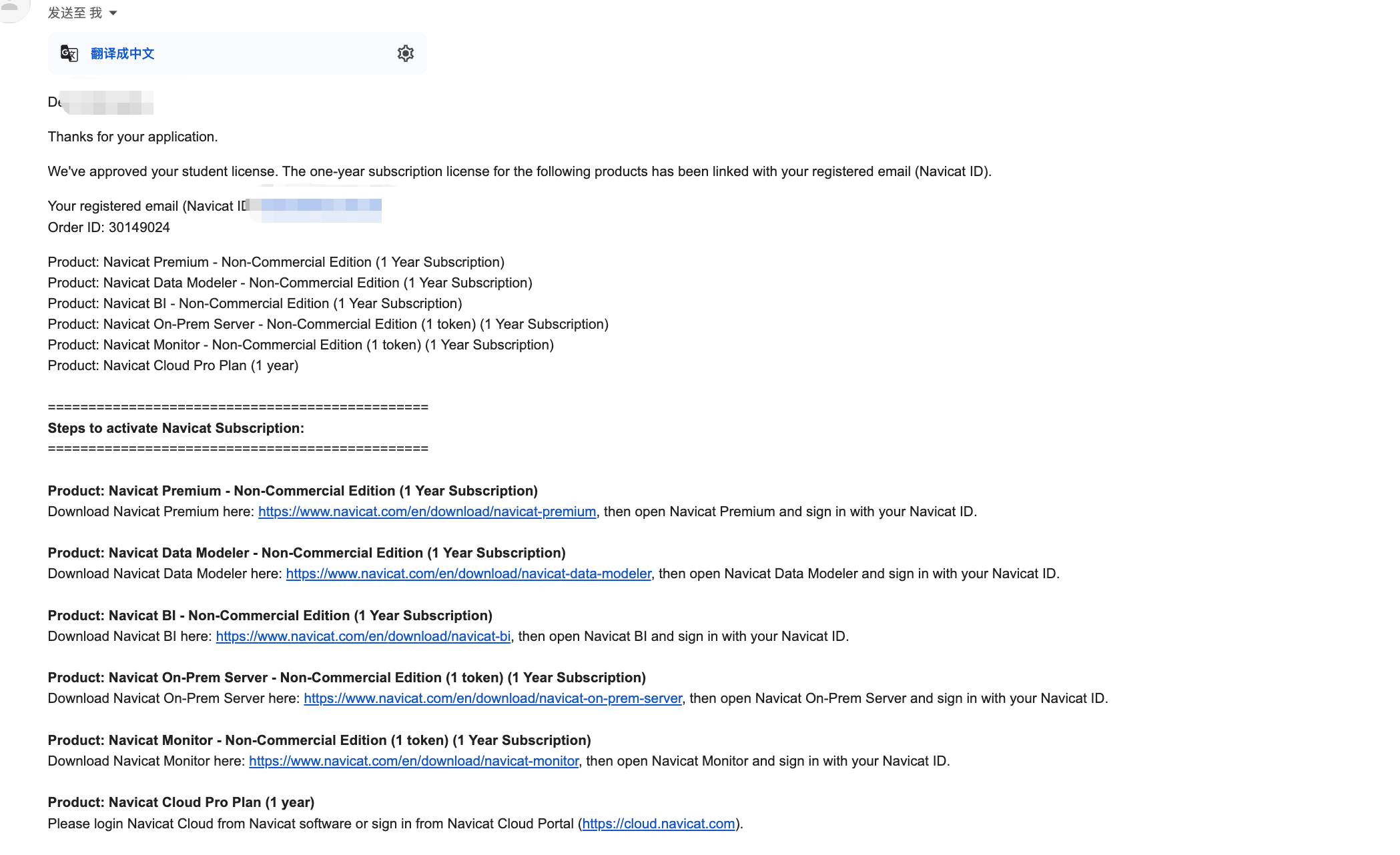Click the Thanks for your application line
Viewport: 1400px width, 855px height.
[x=133, y=137]
